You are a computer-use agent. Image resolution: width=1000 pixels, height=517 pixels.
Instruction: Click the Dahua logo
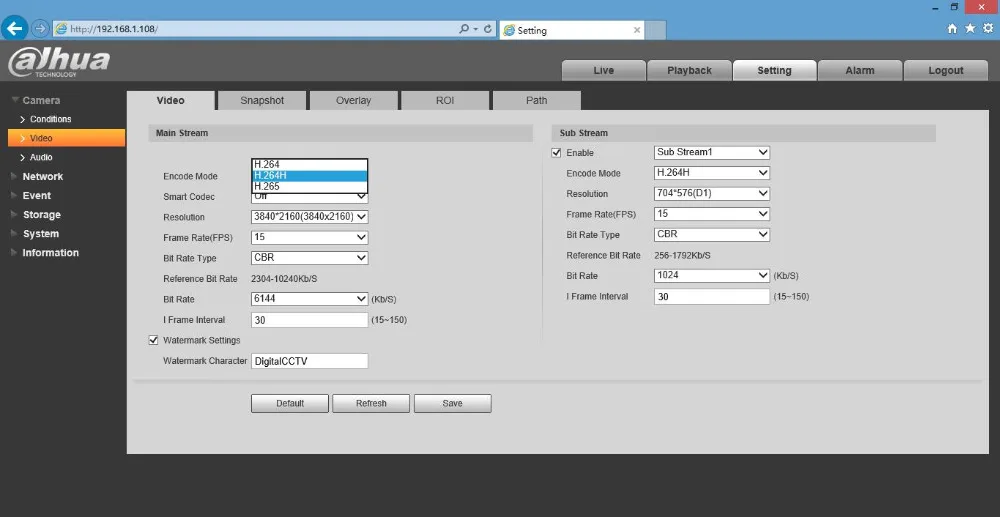(59, 62)
